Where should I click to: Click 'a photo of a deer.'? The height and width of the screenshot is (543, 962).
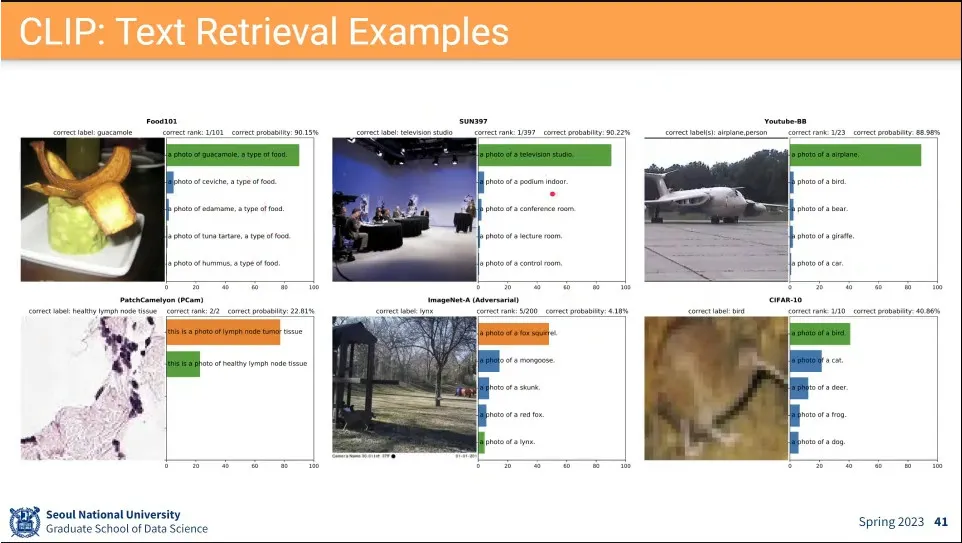tap(819, 387)
